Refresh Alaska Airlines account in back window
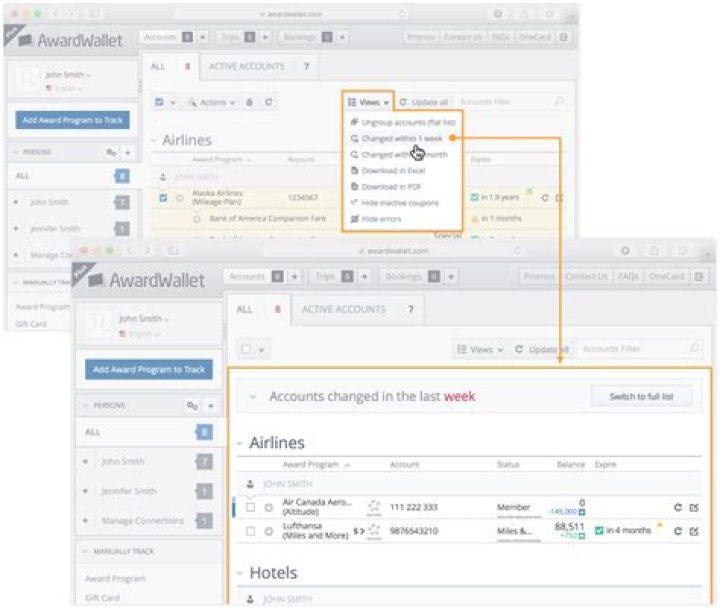This screenshot has width=720, height=609. pyautogui.click(x=545, y=198)
